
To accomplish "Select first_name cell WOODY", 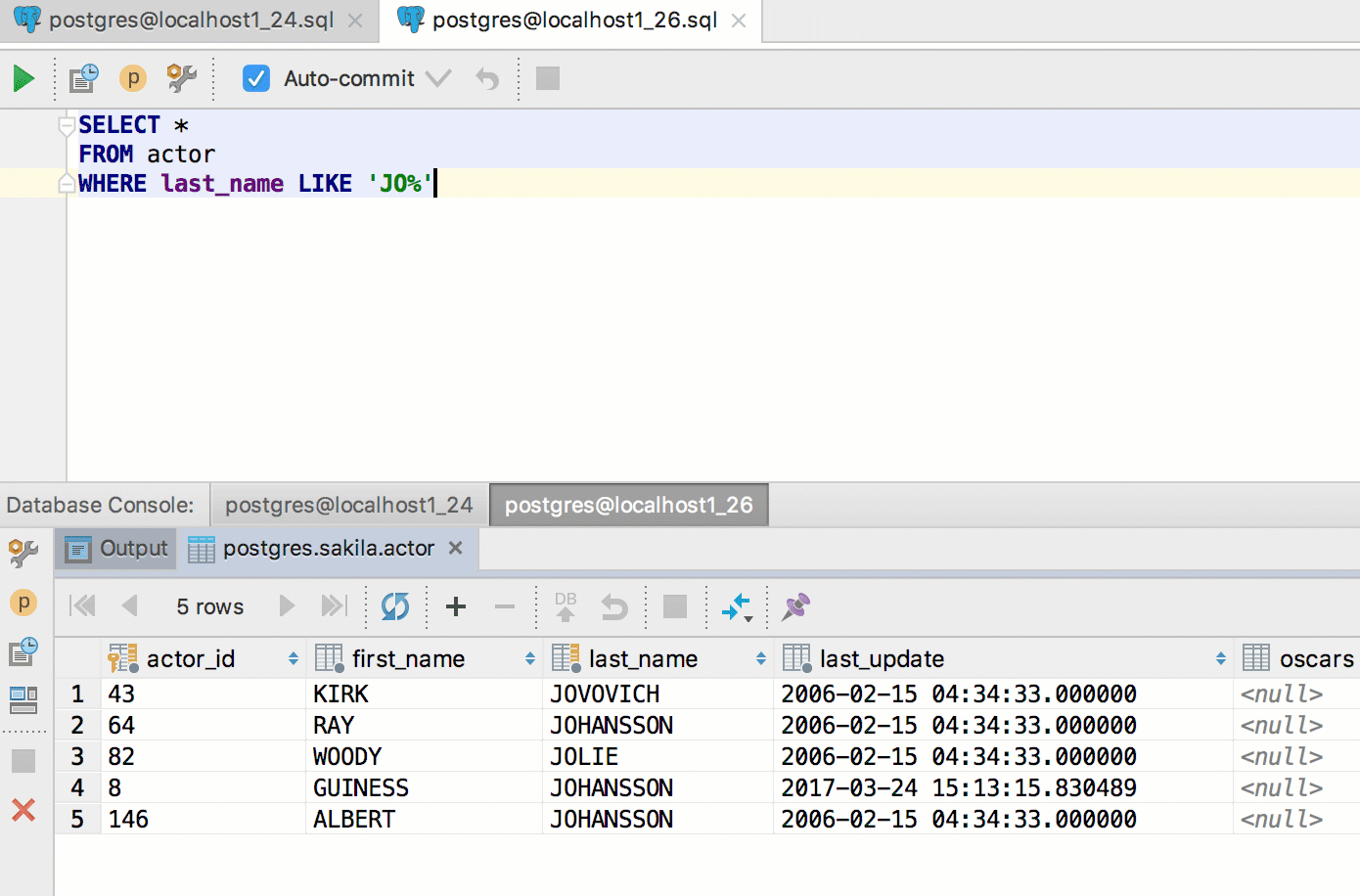I will [425, 757].
